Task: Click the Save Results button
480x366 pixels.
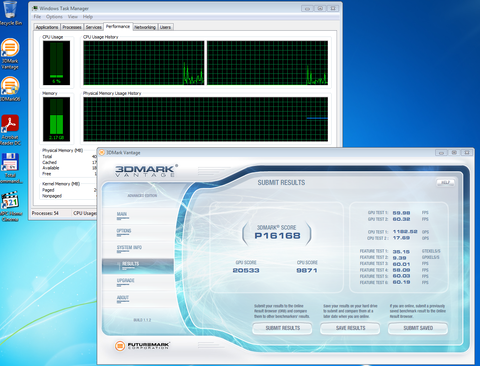Action: click(350, 328)
